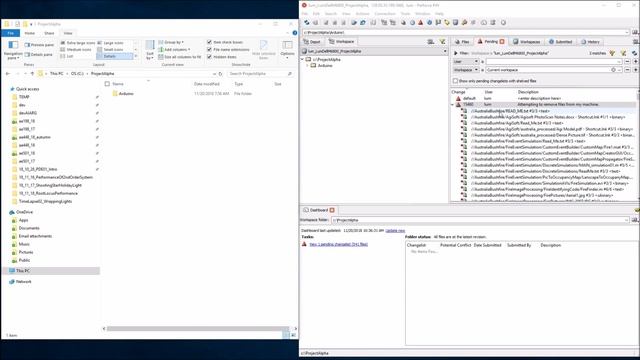Click the Update now link in Dashboard

(x=396, y=231)
